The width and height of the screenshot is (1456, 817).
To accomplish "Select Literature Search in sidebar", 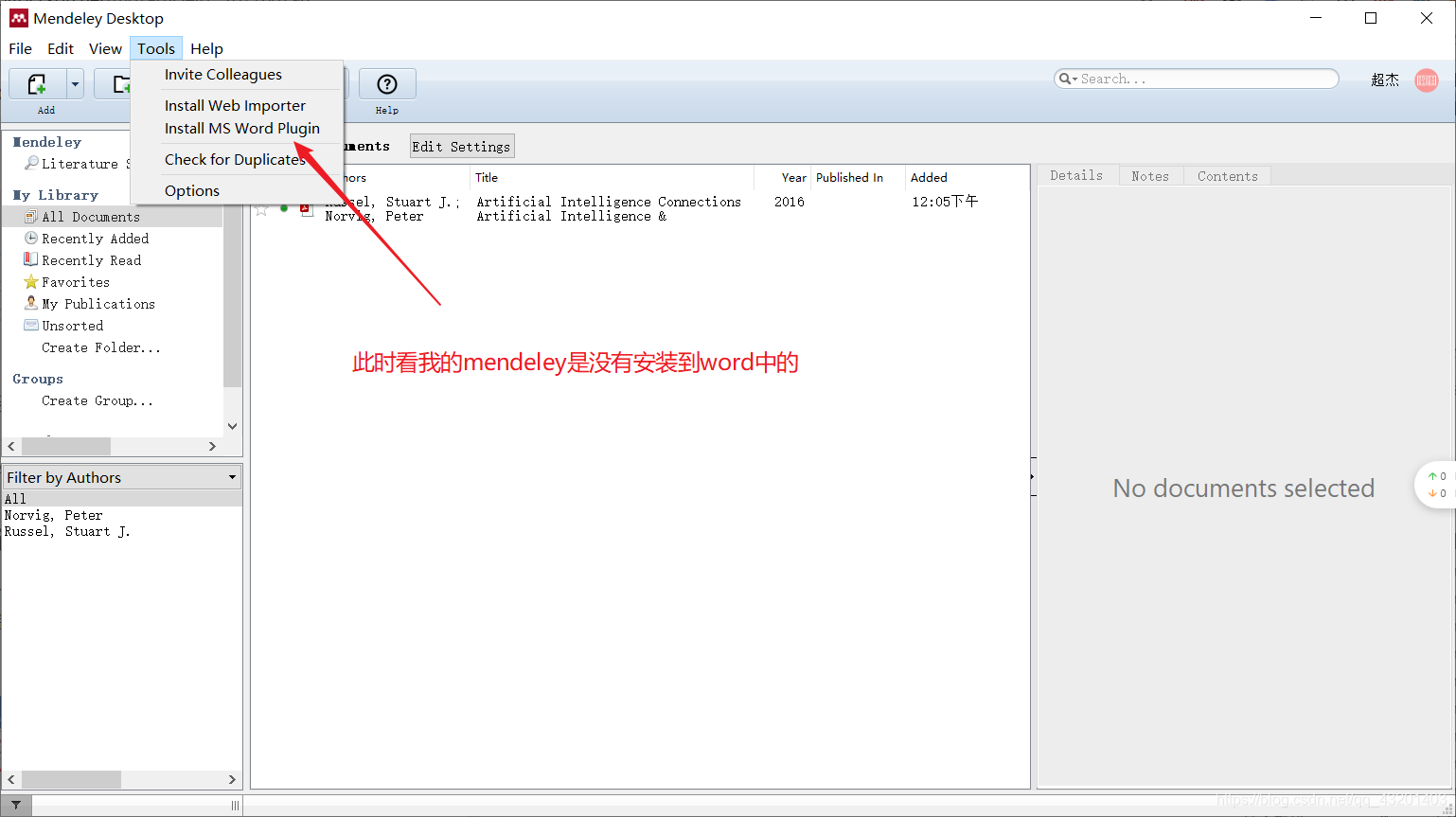I will click(86, 164).
